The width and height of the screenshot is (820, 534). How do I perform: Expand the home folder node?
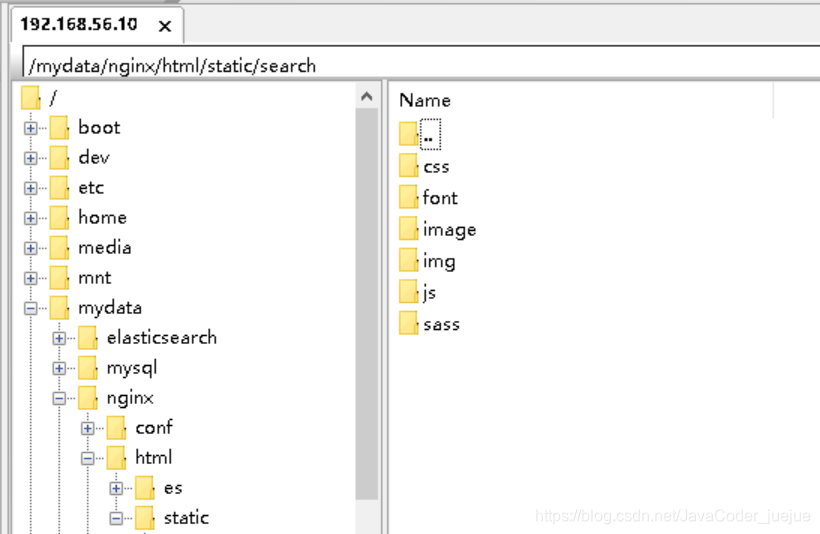point(30,218)
